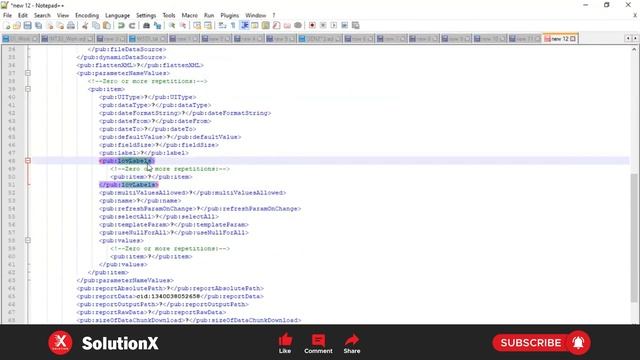The image size is (640, 360).
Task: Collapse fold marker at pub:parameterNameValues line
Action: [x=28, y=73]
